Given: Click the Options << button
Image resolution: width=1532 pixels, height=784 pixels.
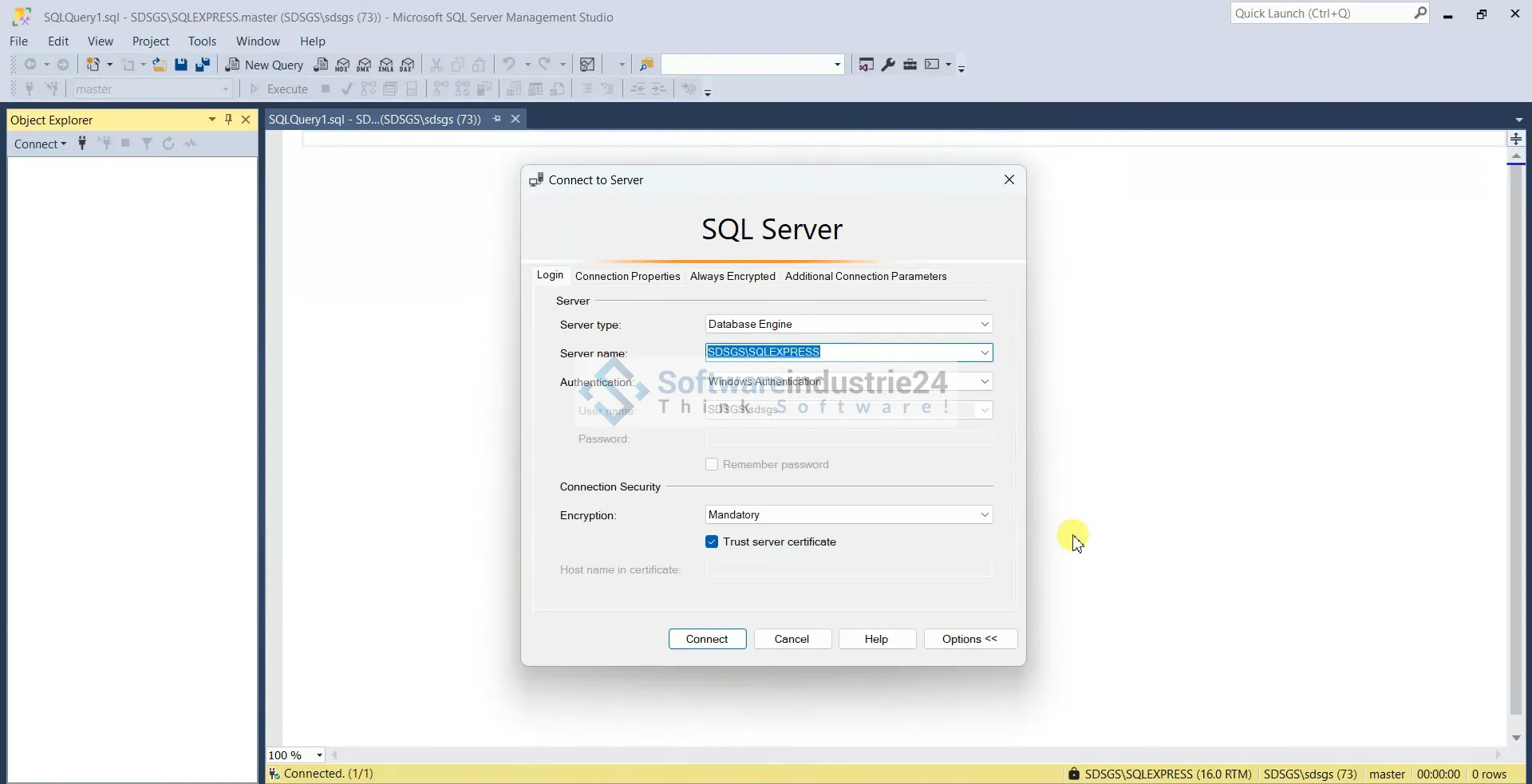Looking at the screenshot, I should pyautogui.click(x=969, y=640).
